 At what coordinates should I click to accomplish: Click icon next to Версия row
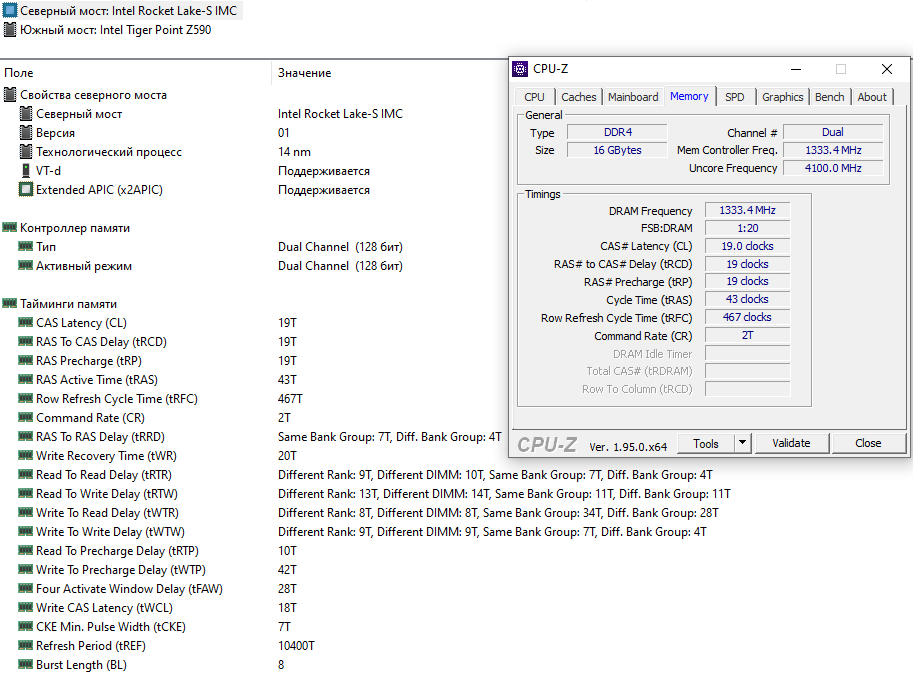(x=26, y=133)
